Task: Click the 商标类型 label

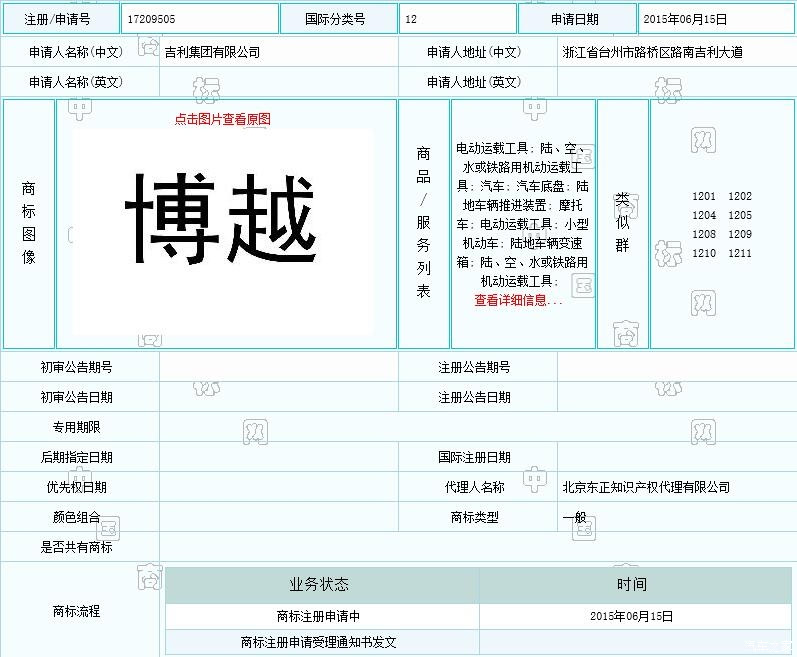Action: pyautogui.click(x=474, y=517)
